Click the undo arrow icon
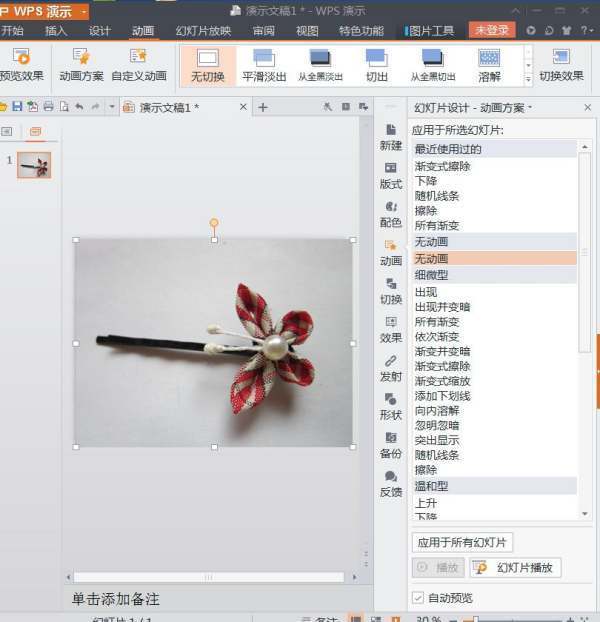This screenshot has height=622, width=600. coord(79,106)
